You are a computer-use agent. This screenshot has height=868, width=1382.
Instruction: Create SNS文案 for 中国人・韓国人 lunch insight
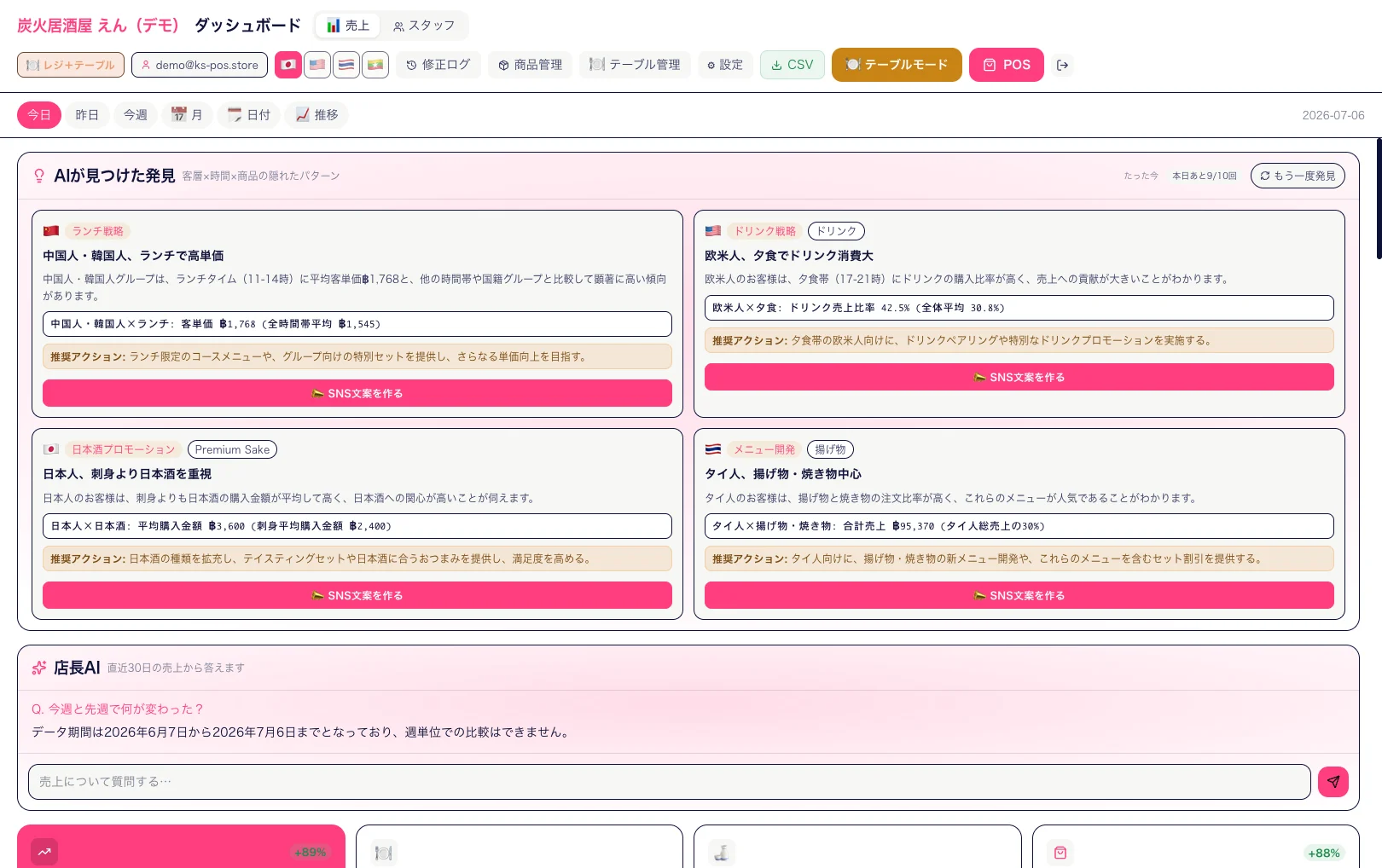click(x=357, y=393)
